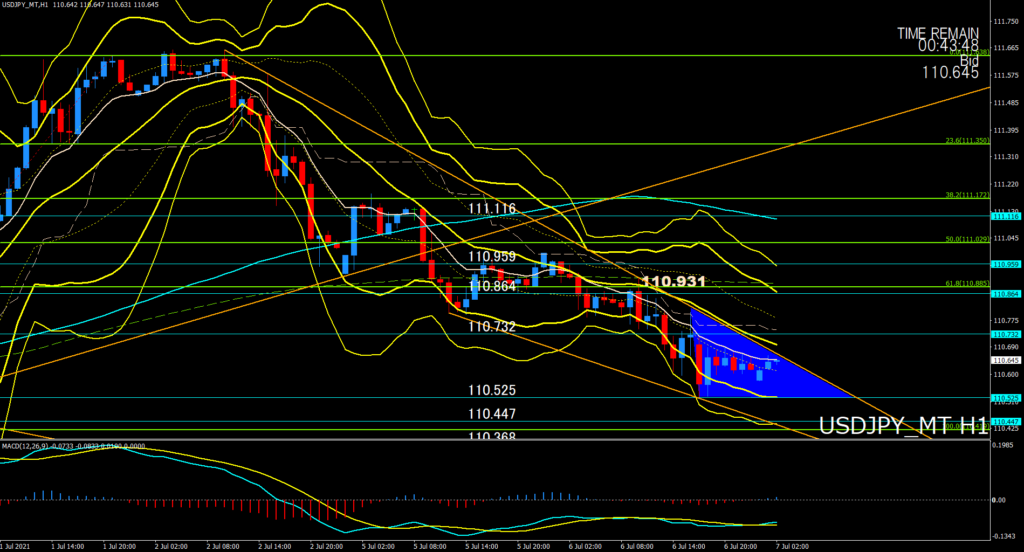Select the 5 Jul 08:00 time axis label
The image size is (1024, 552).
(430, 546)
